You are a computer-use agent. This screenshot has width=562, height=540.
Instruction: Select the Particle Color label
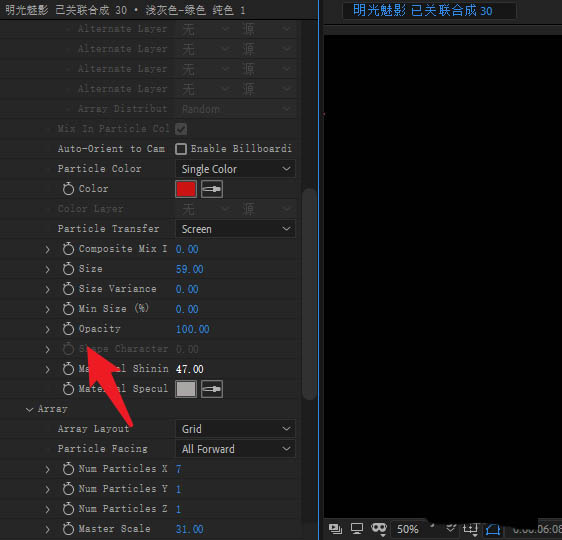click(99, 169)
